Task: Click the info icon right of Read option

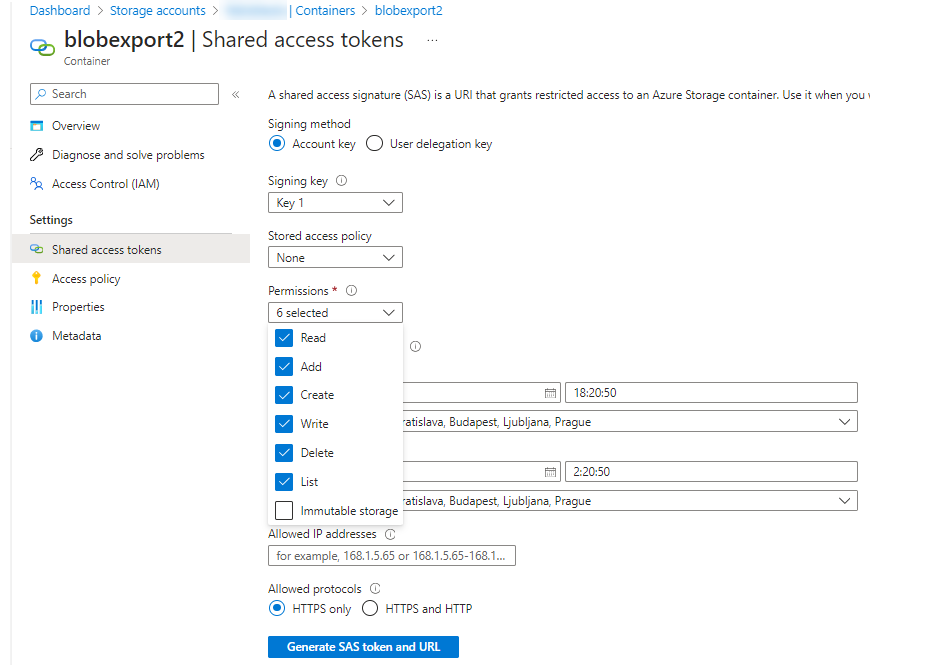Action: pos(415,346)
